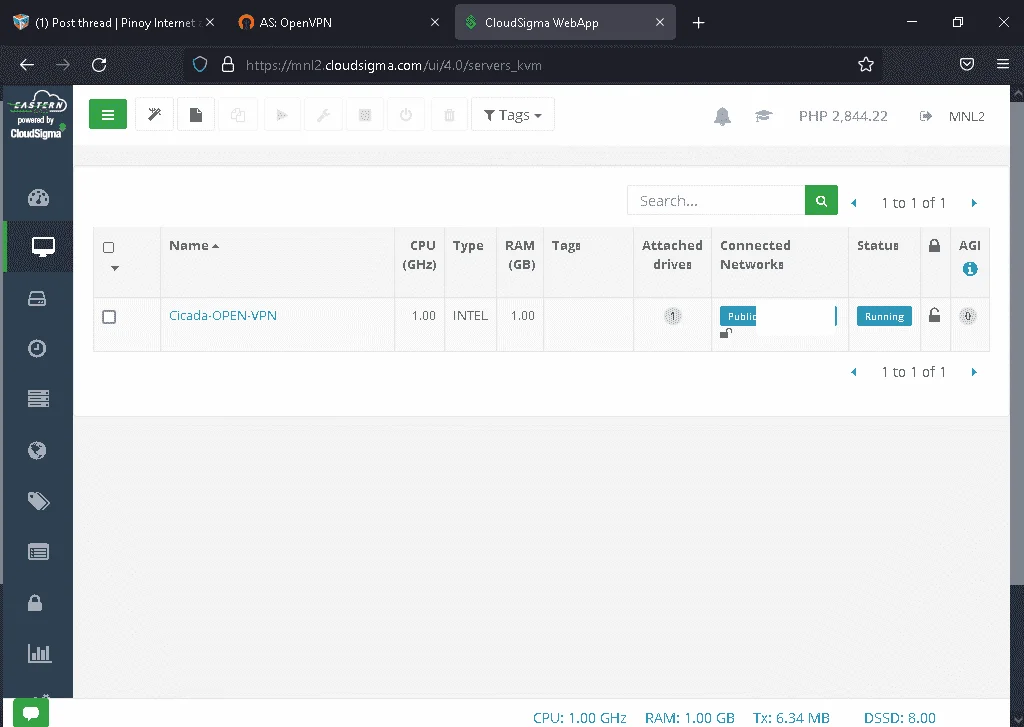Image resolution: width=1024 pixels, height=727 pixels.
Task: Open the list panel icon in sidebar
Action: point(38,552)
